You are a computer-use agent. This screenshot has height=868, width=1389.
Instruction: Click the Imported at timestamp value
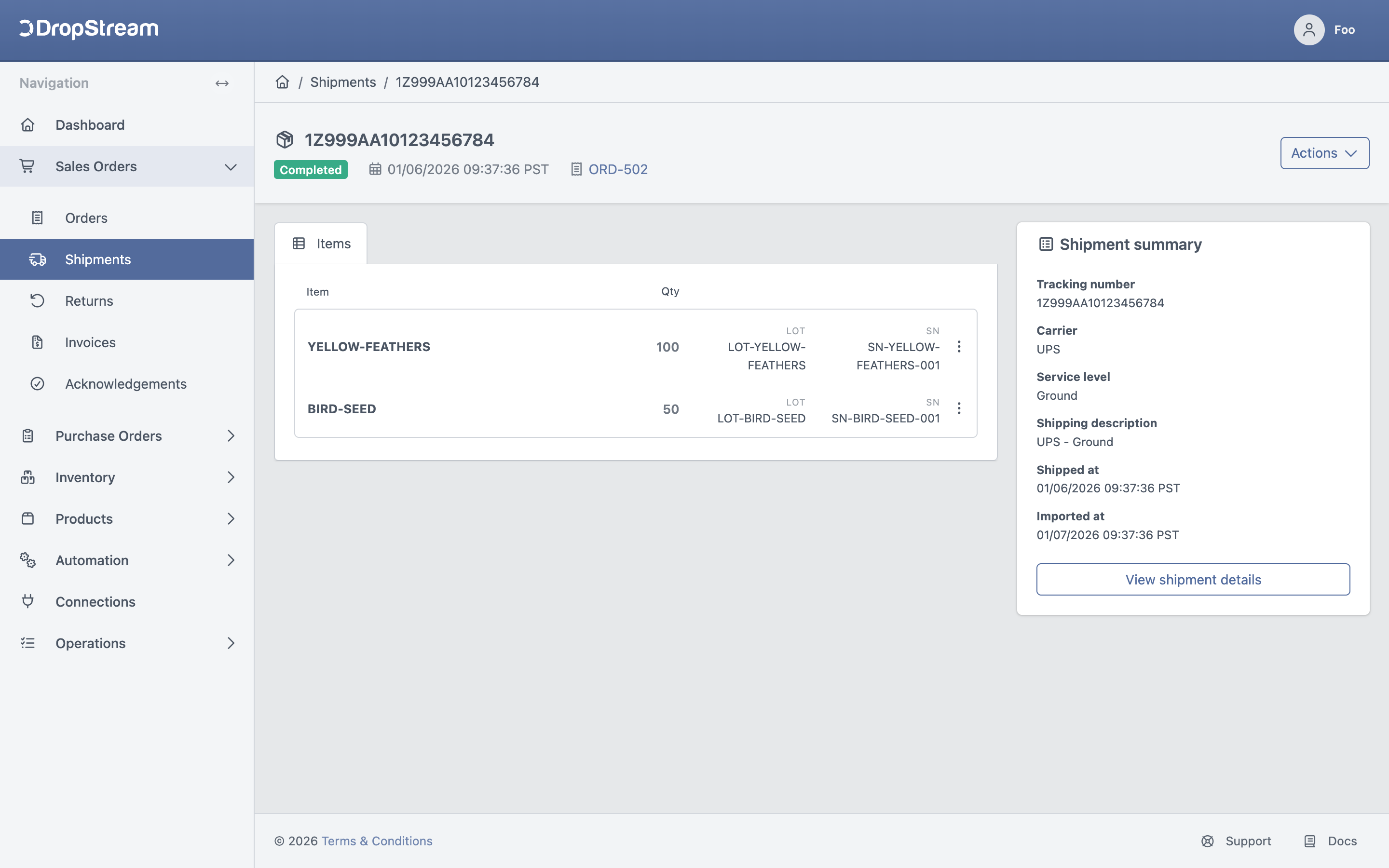coord(1107,535)
